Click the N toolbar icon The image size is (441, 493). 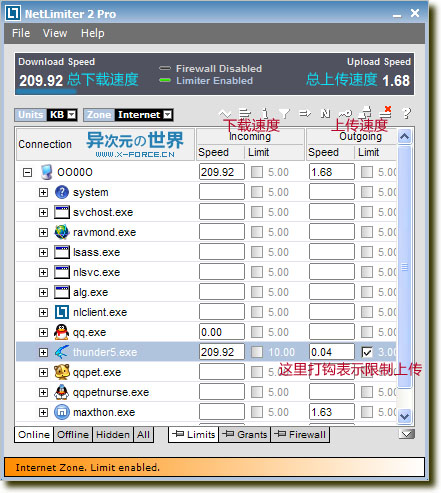click(x=325, y=114)
